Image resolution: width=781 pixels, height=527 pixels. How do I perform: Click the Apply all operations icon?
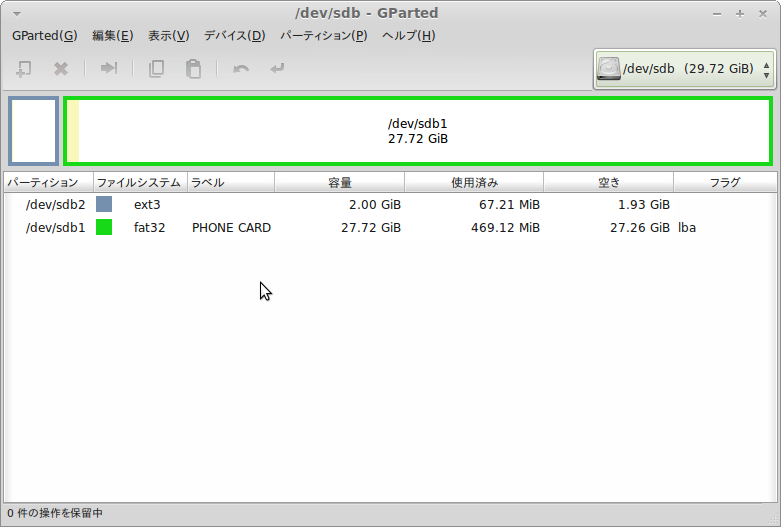tap(277, 68)
